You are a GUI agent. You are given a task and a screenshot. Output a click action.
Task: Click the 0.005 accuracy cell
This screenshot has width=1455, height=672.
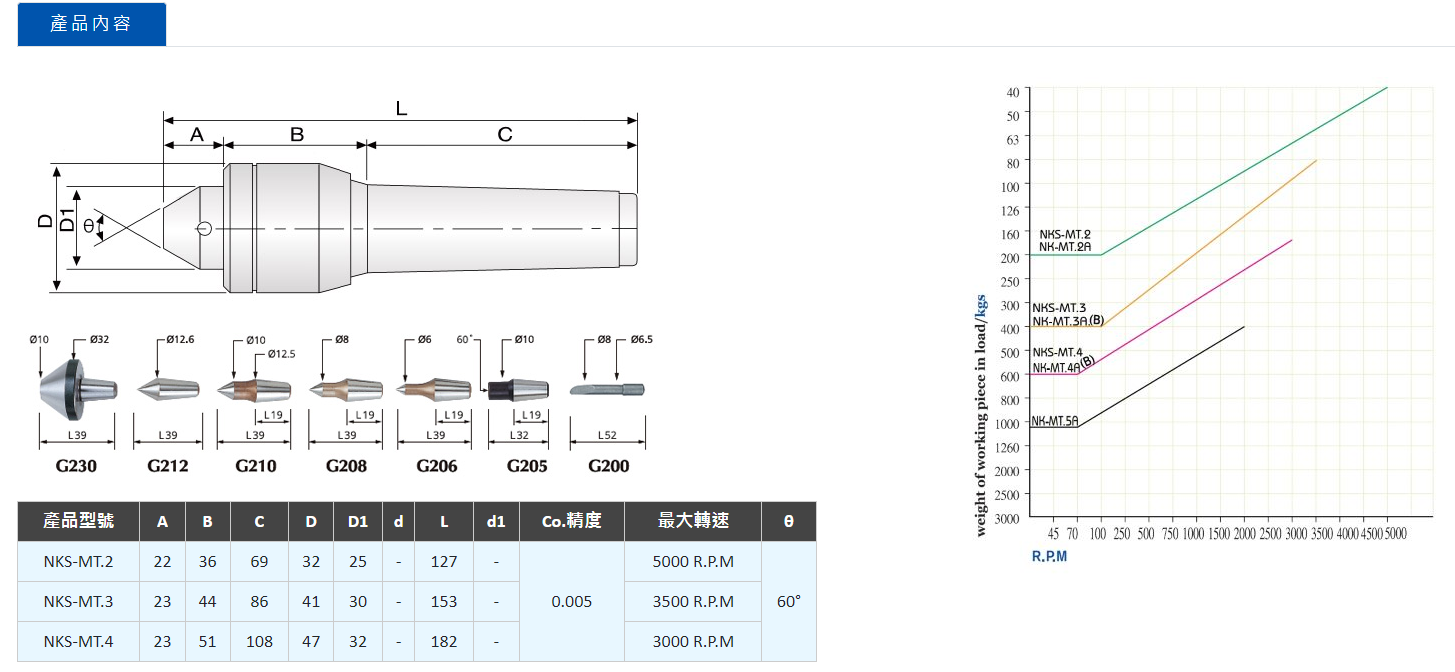[x=571, y=602]
